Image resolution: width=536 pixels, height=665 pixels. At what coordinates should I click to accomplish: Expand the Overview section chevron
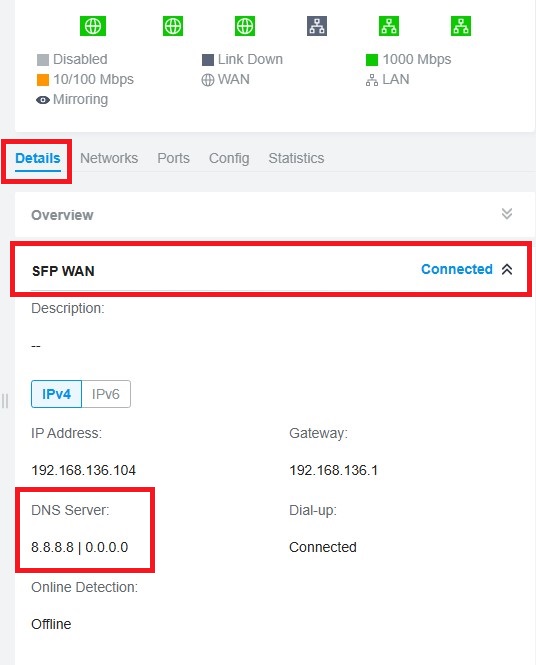pyautogui.click(x=507, y=214)
